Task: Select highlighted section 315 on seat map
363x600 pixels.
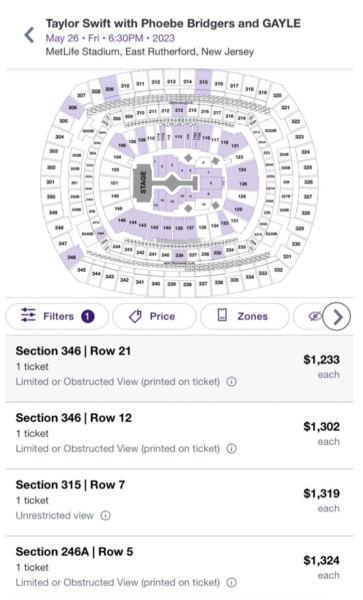Action: pos(203,82)
